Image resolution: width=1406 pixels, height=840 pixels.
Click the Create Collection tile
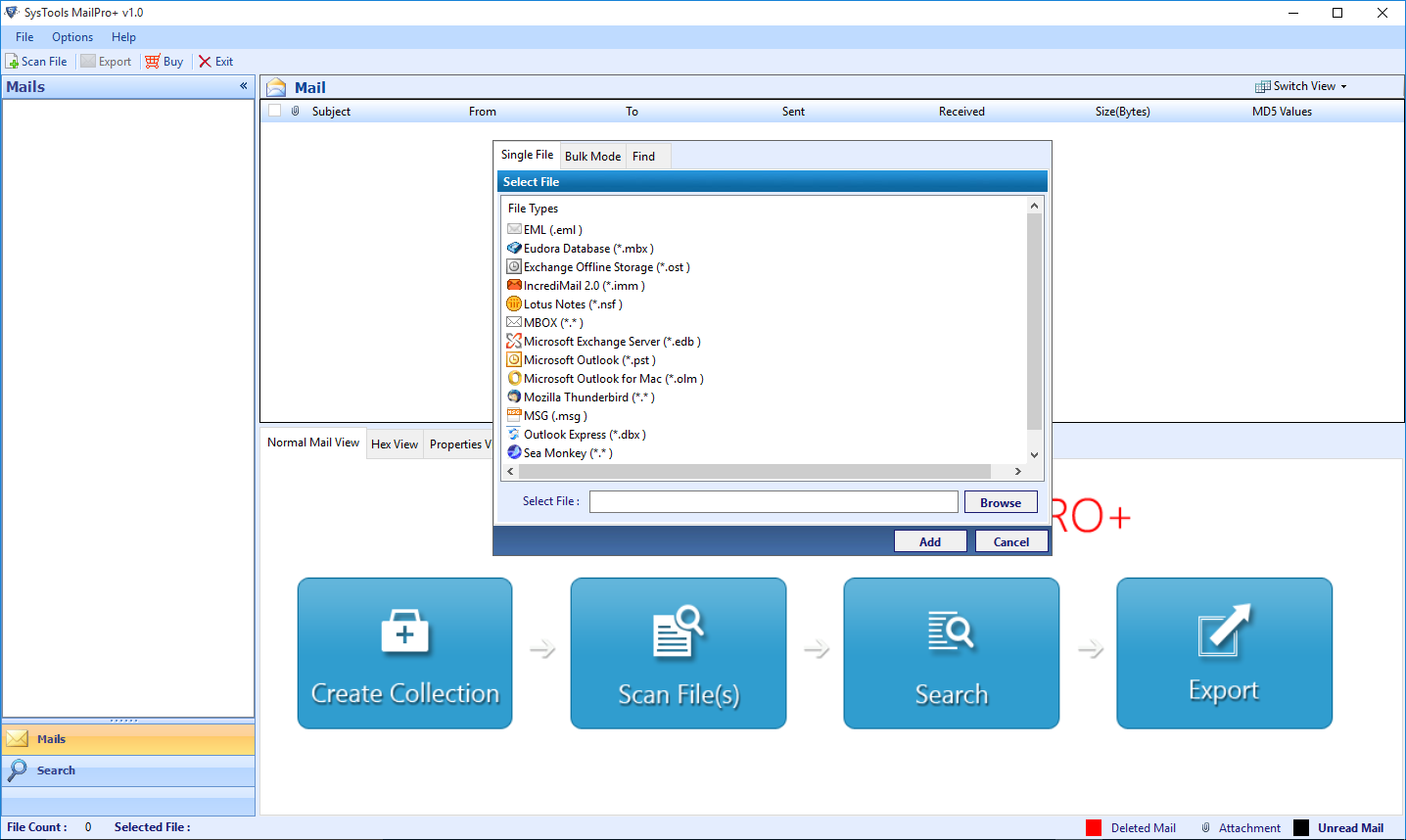[x=404, y=653]
